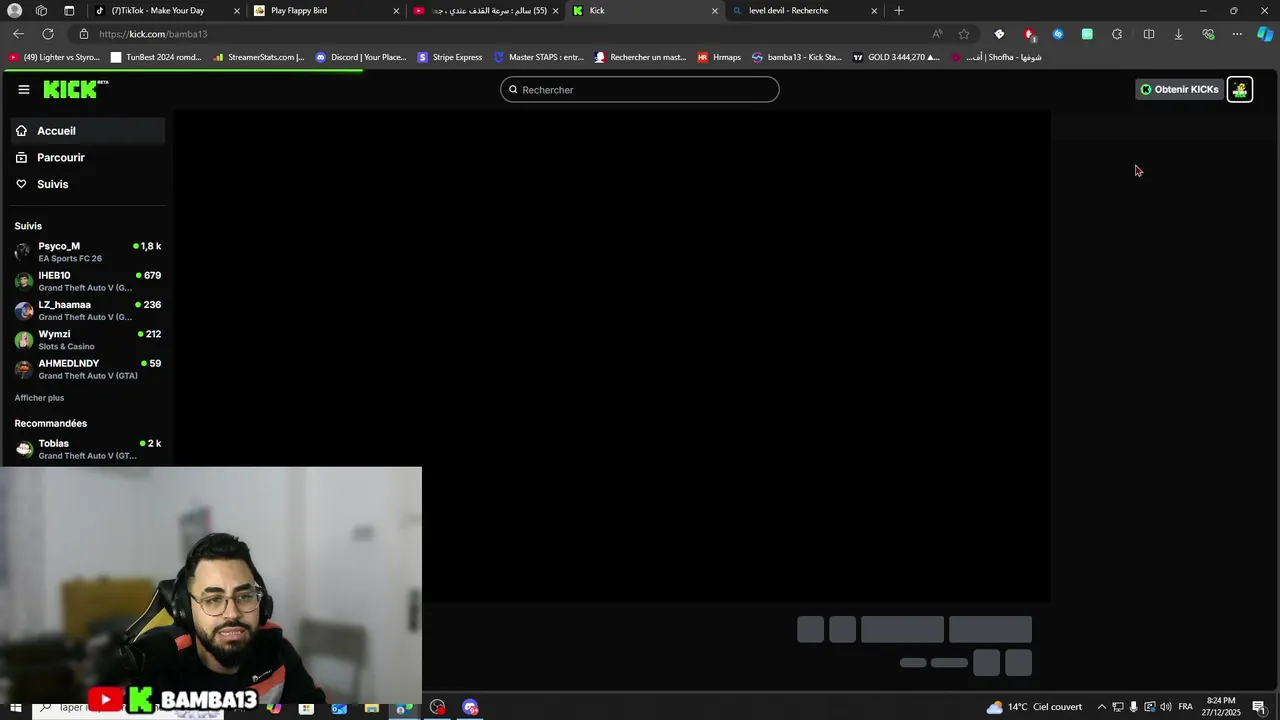Open the red extension icon in toolbar
Viewport: 1280px width, 720px height.
tap(1028, 34)
